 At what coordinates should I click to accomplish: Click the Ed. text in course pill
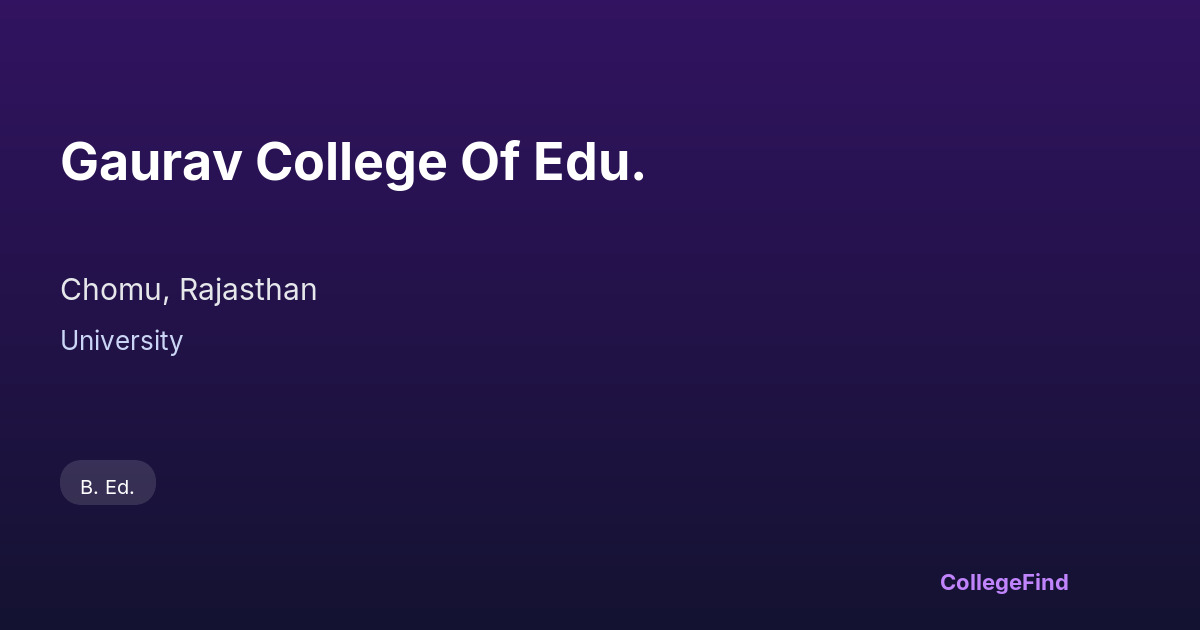point(120,487)
